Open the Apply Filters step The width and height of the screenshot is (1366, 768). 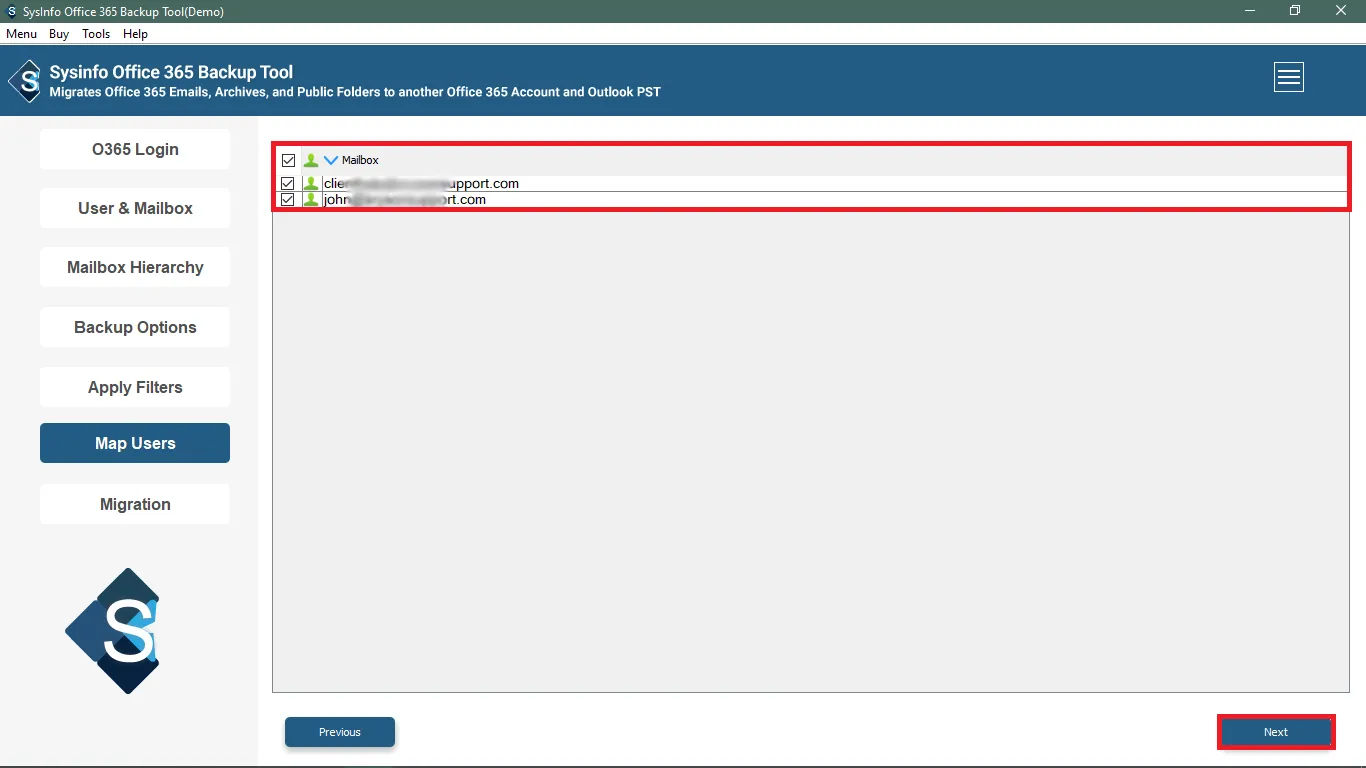pyautogui.click(x=135, y=387)
